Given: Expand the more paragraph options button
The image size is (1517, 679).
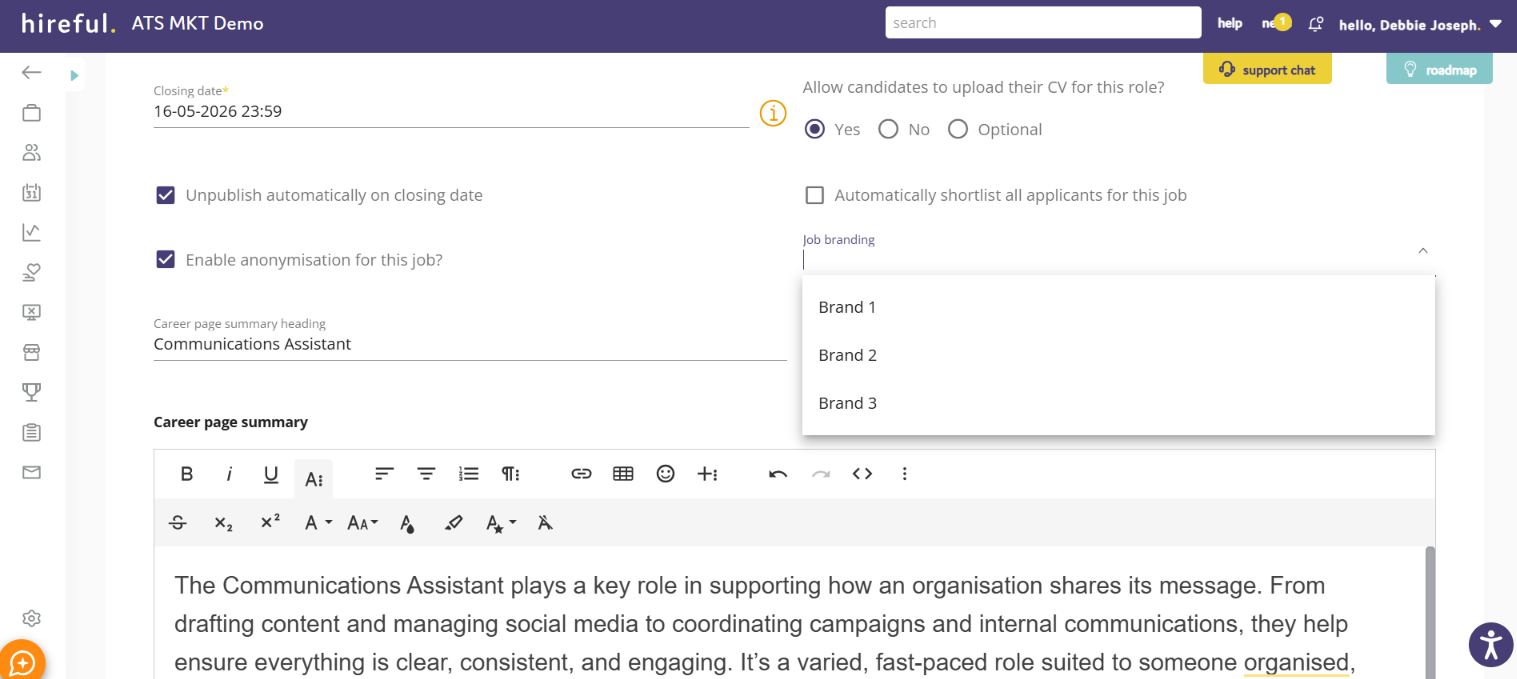Looking at the screenshot, I should (510, 474).
